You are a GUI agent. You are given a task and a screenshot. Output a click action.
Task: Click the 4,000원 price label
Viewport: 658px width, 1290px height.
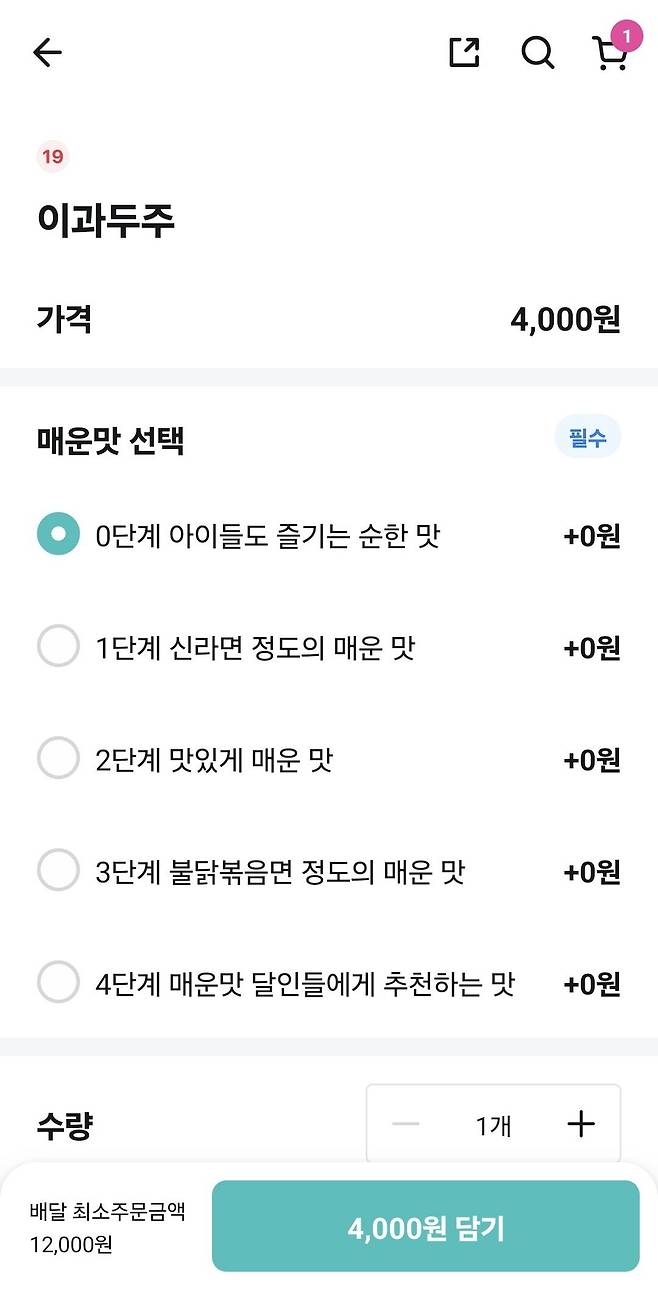tap(566, 320)
